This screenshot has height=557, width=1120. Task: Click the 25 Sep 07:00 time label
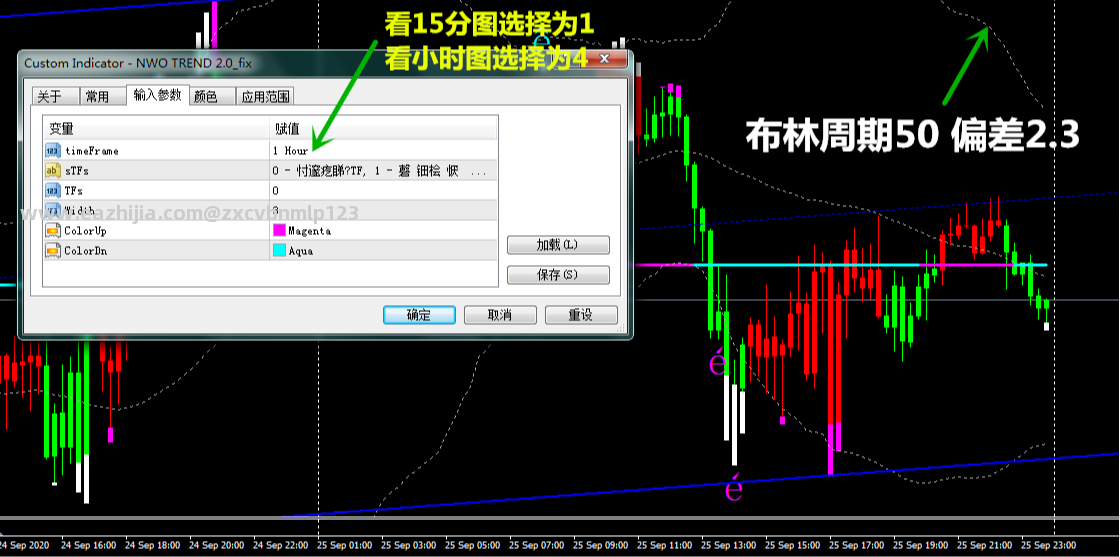tap(534, 546)
